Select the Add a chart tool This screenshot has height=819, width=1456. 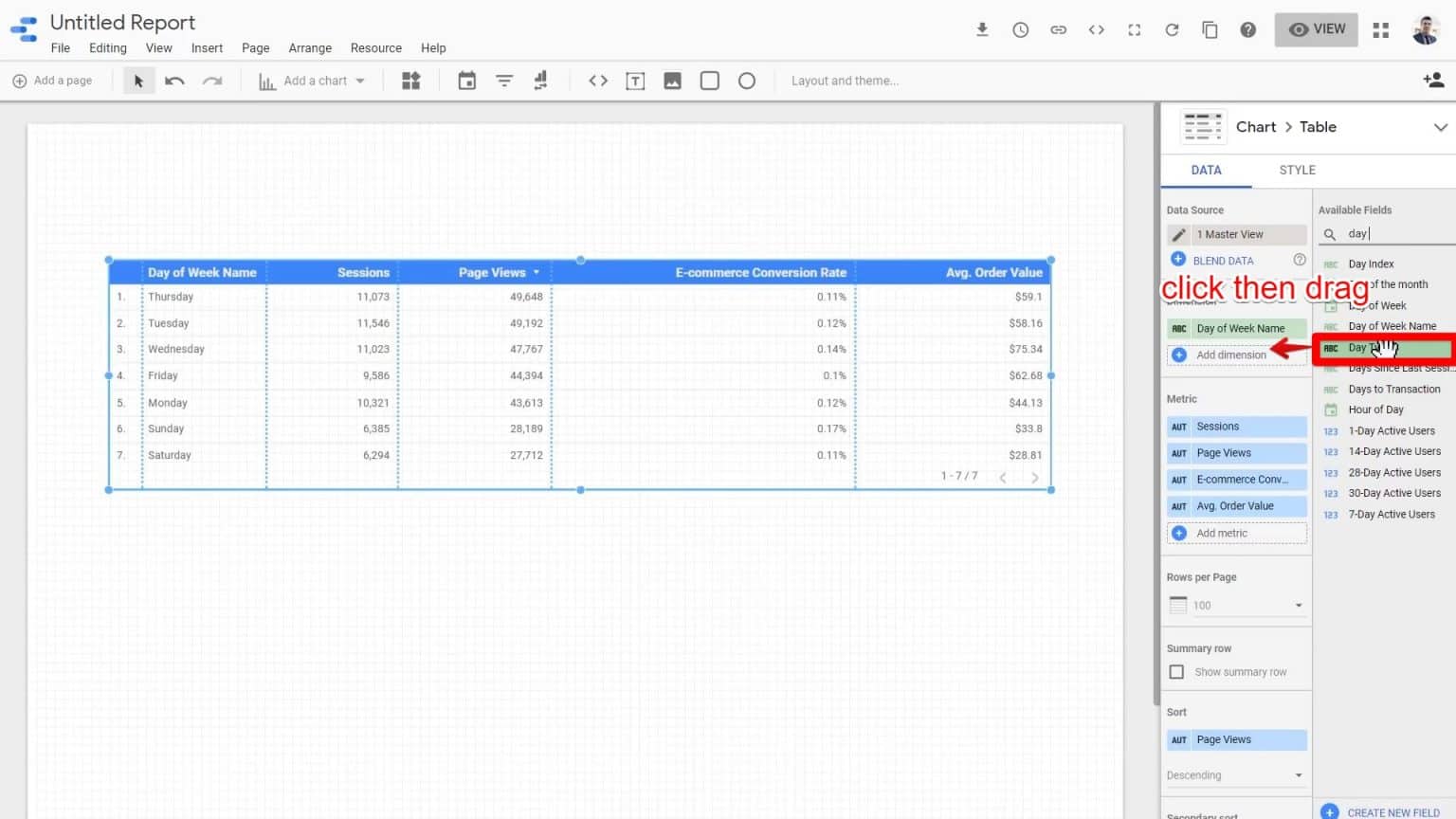(x=311, y=81)
